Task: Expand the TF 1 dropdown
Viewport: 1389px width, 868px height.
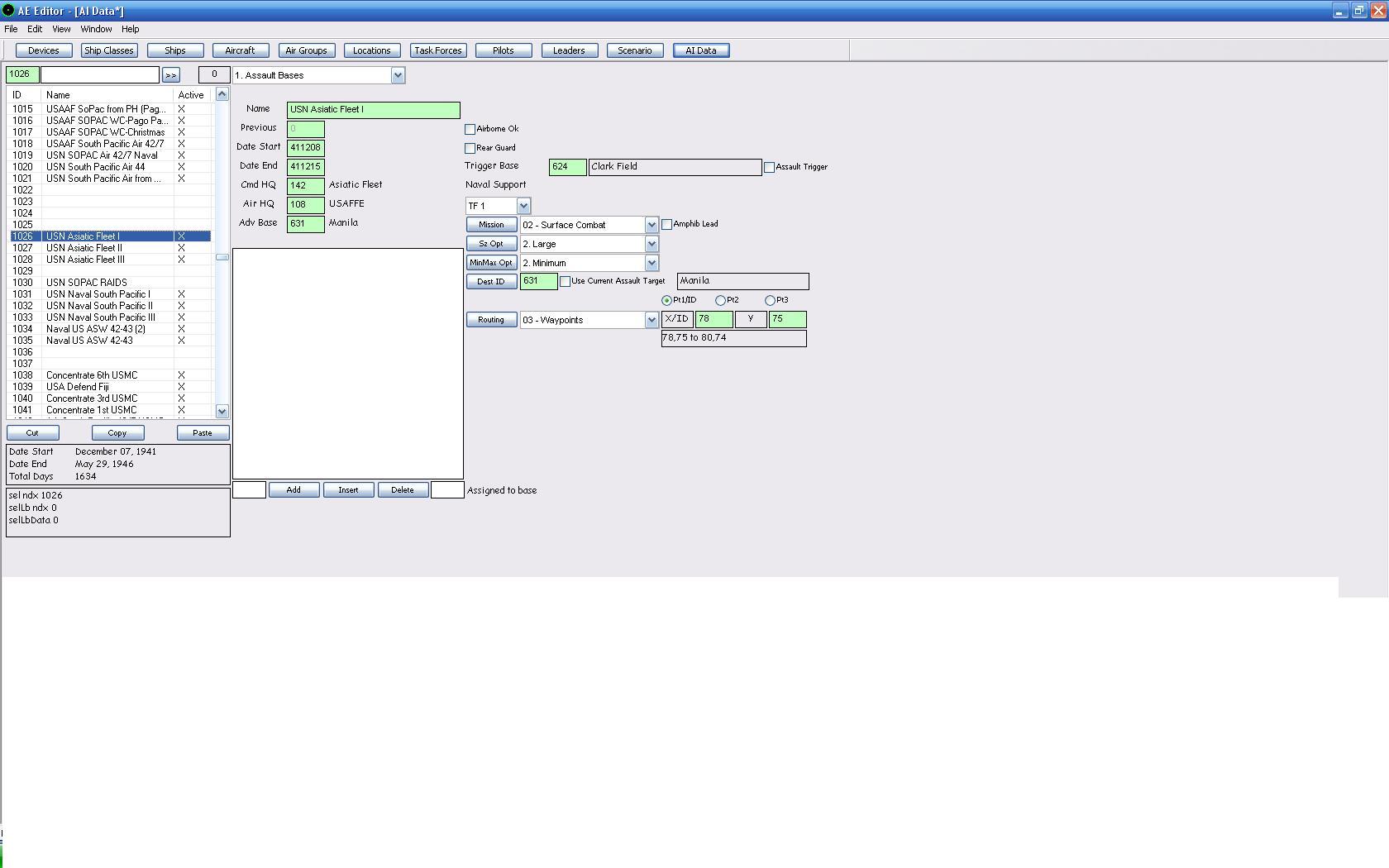Action: 523,206
